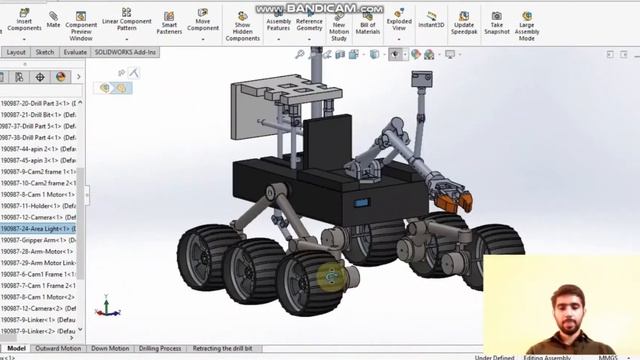
Task: Open Down Motion study tab
Action: click(x=110, y=348)
